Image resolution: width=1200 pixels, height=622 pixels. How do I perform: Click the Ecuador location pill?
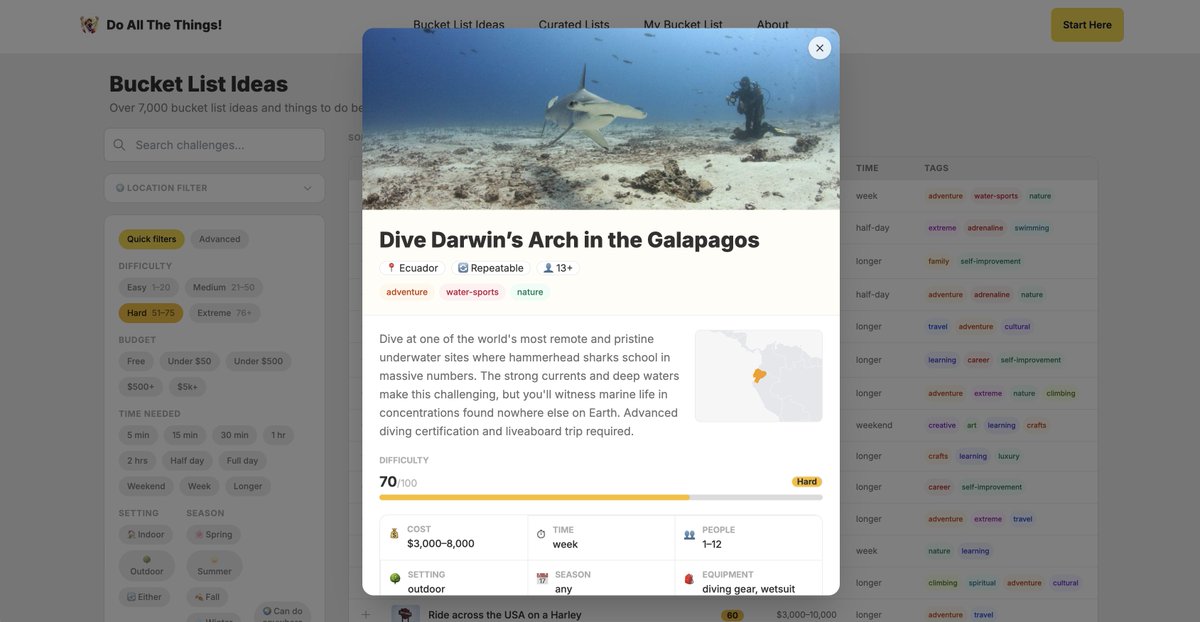click(412, 268)
